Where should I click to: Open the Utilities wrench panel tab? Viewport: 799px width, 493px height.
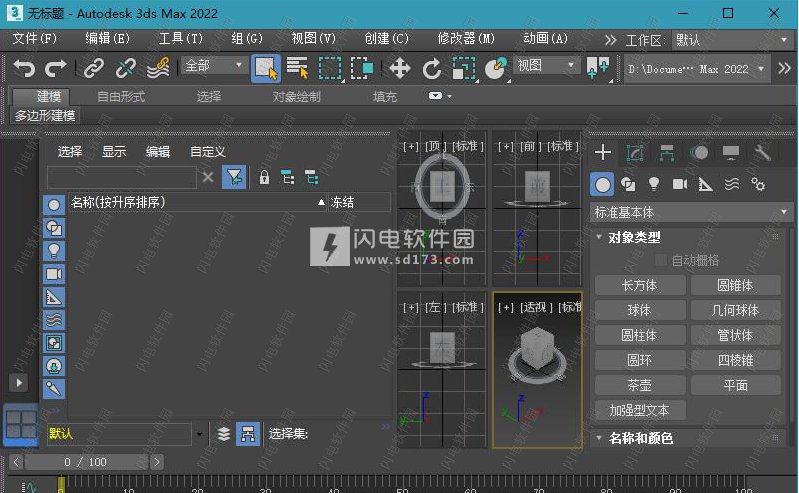click(763, 152)
